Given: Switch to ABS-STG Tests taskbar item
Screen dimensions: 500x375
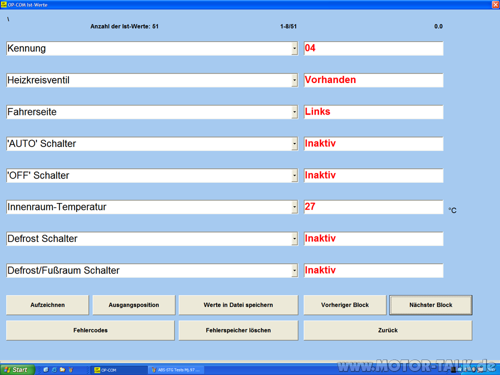Looking at the screenshot, I should coord(176,370).
